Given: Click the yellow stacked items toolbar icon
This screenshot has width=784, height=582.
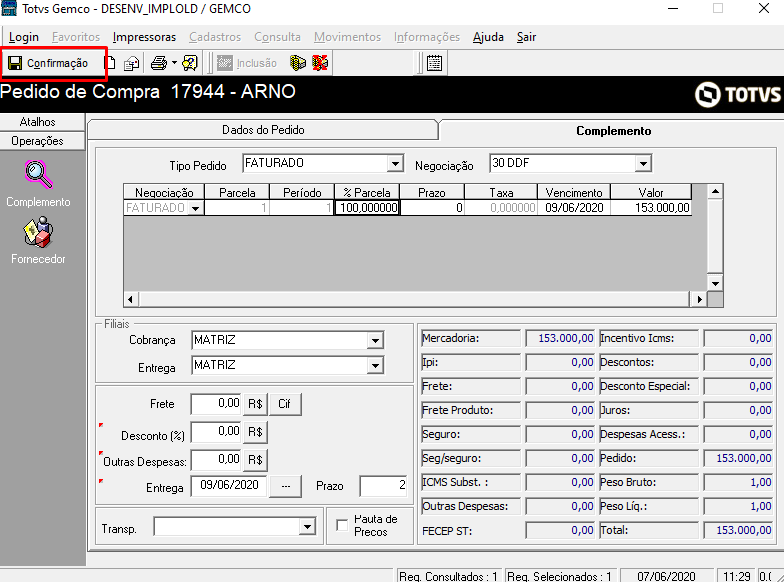Looking at the screenshot, I should pyautogui.click(x=298, y=63).
